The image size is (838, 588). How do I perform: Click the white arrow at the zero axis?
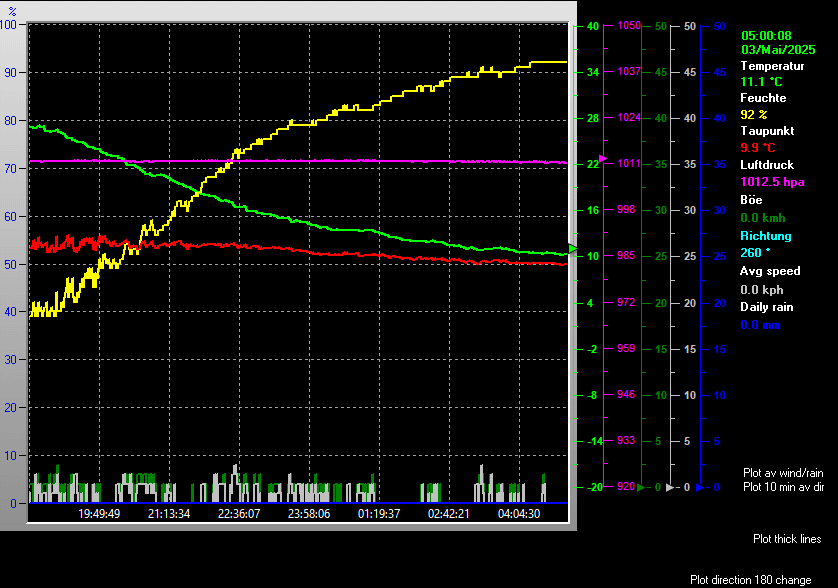pyautogui.click(x=670, y=488)
